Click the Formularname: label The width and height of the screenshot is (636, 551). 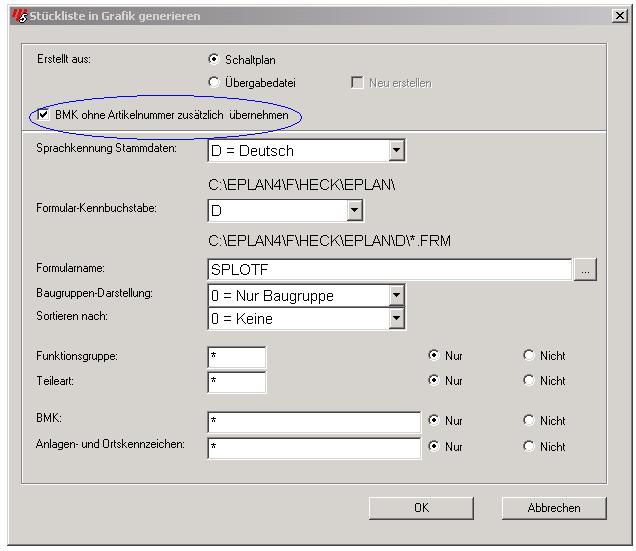click(71, 268)
